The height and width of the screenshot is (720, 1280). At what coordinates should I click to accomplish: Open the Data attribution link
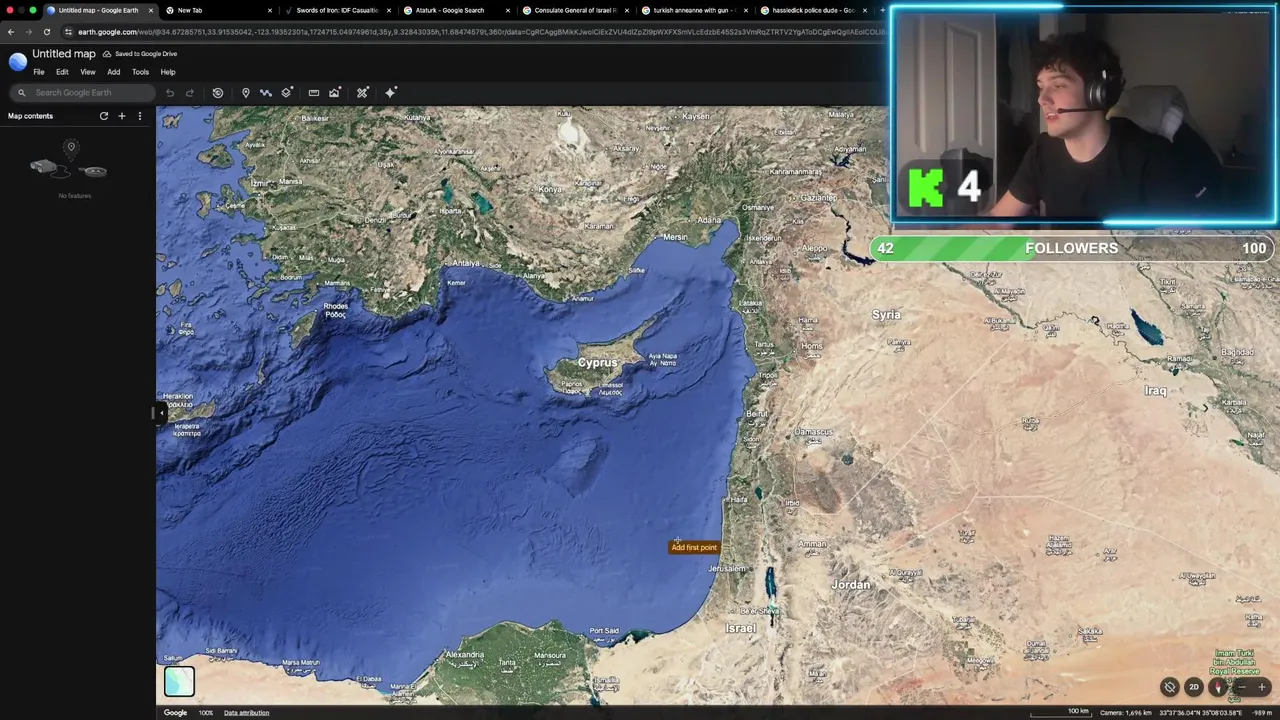246,713
